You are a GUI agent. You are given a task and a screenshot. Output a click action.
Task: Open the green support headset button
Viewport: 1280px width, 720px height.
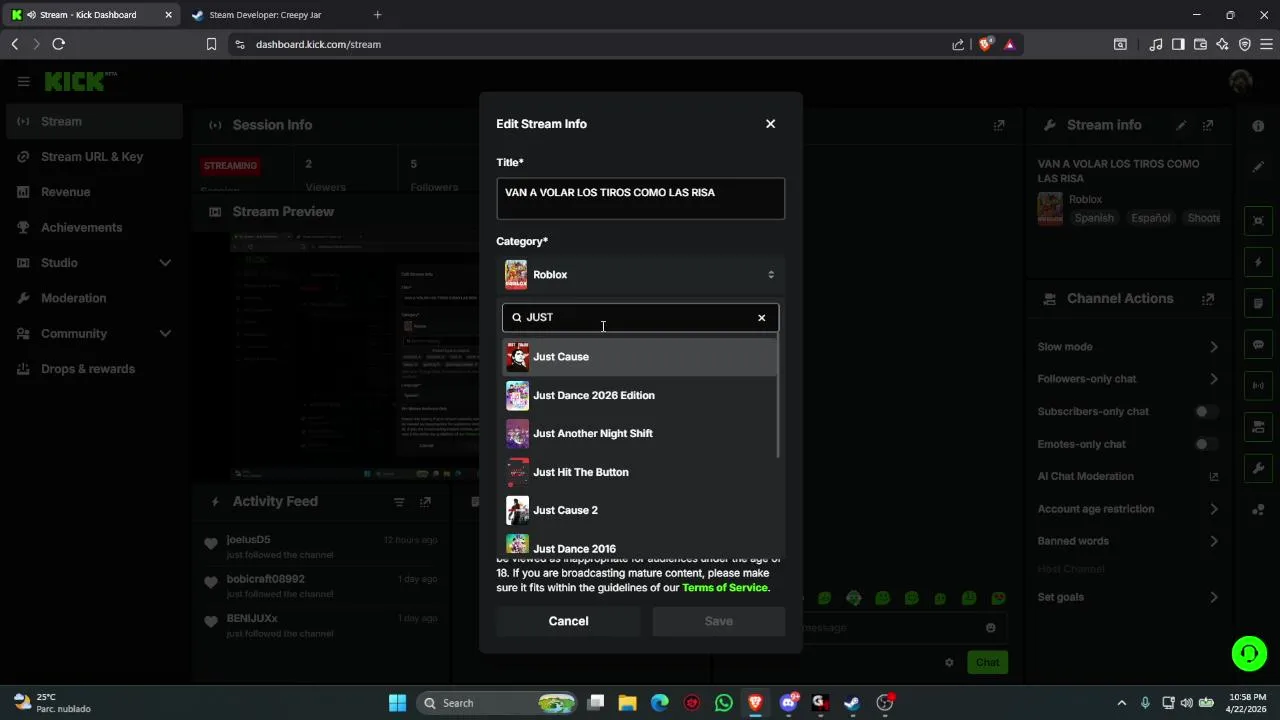1249,654
